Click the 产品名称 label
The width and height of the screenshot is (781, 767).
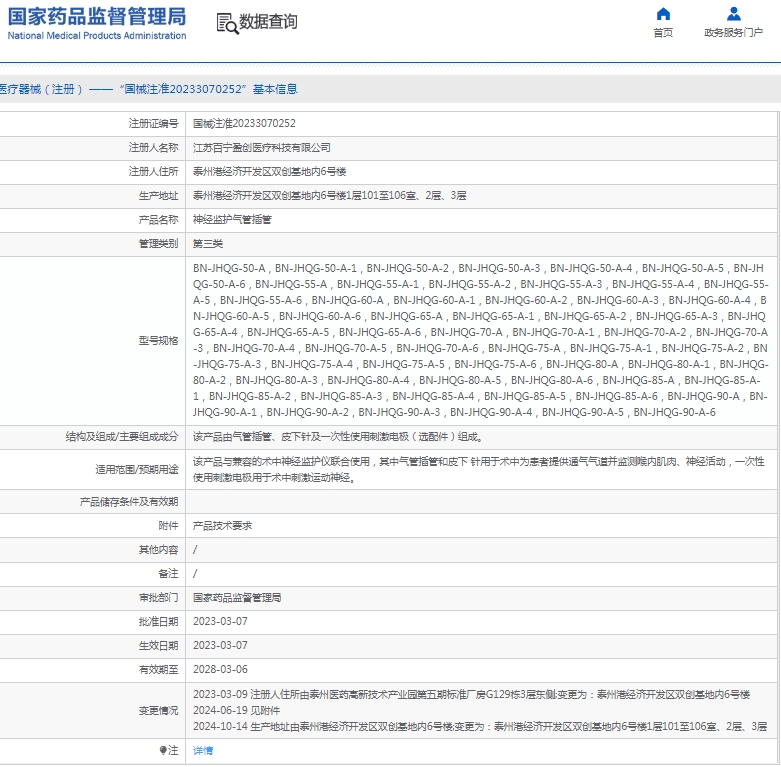click(158, 219)
